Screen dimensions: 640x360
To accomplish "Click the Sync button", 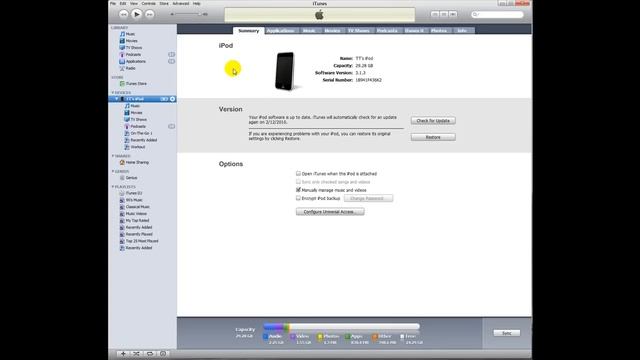I will pyautogui.click(x=507, y=333).
